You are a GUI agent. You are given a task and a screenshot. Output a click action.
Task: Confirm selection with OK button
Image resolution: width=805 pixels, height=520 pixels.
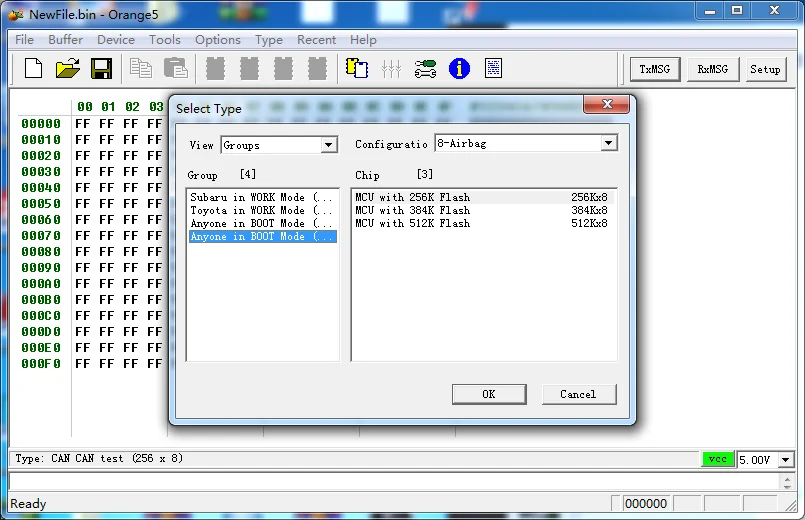489,394
